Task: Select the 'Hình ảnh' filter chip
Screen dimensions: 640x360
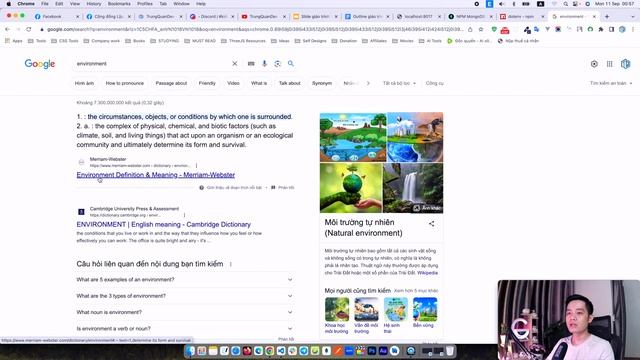Action: (84, 83)
